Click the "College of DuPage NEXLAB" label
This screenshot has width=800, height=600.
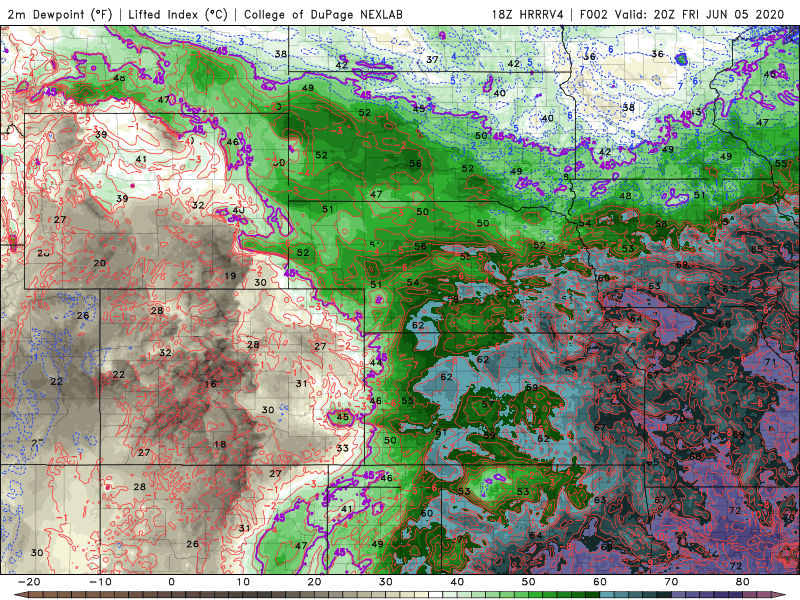[323, 15]
